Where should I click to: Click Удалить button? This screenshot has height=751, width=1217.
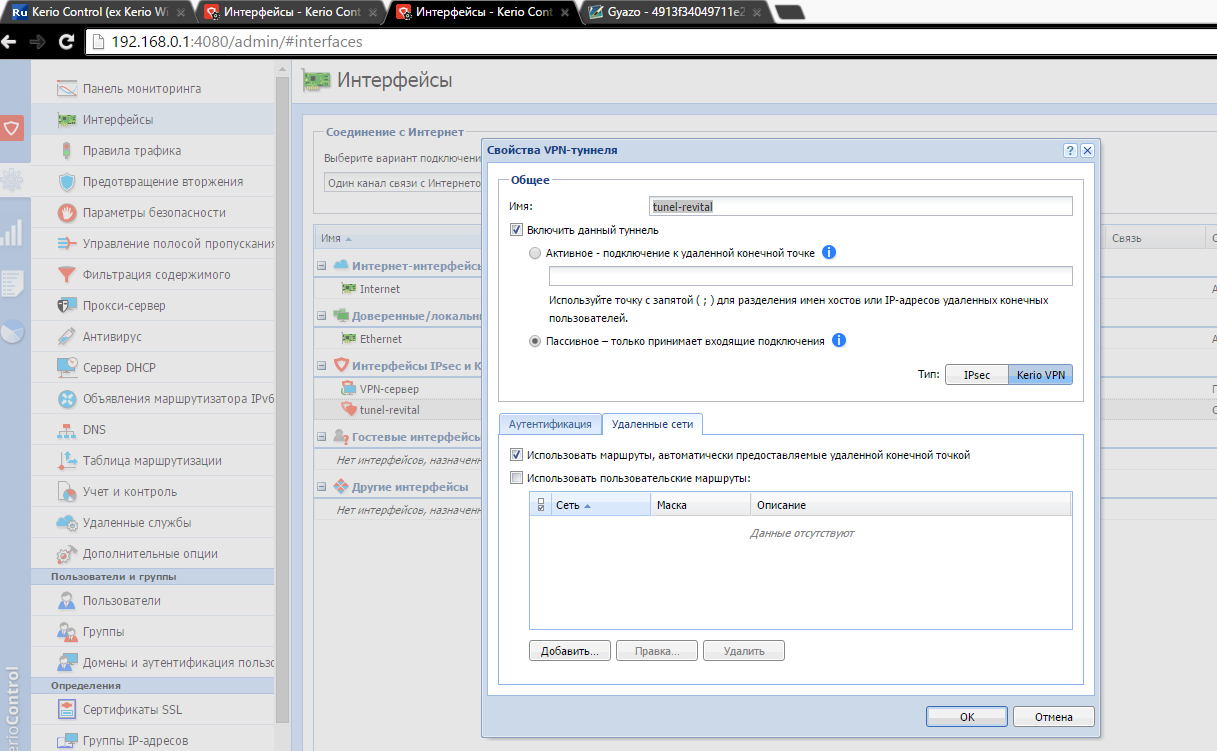click(744, 651)
